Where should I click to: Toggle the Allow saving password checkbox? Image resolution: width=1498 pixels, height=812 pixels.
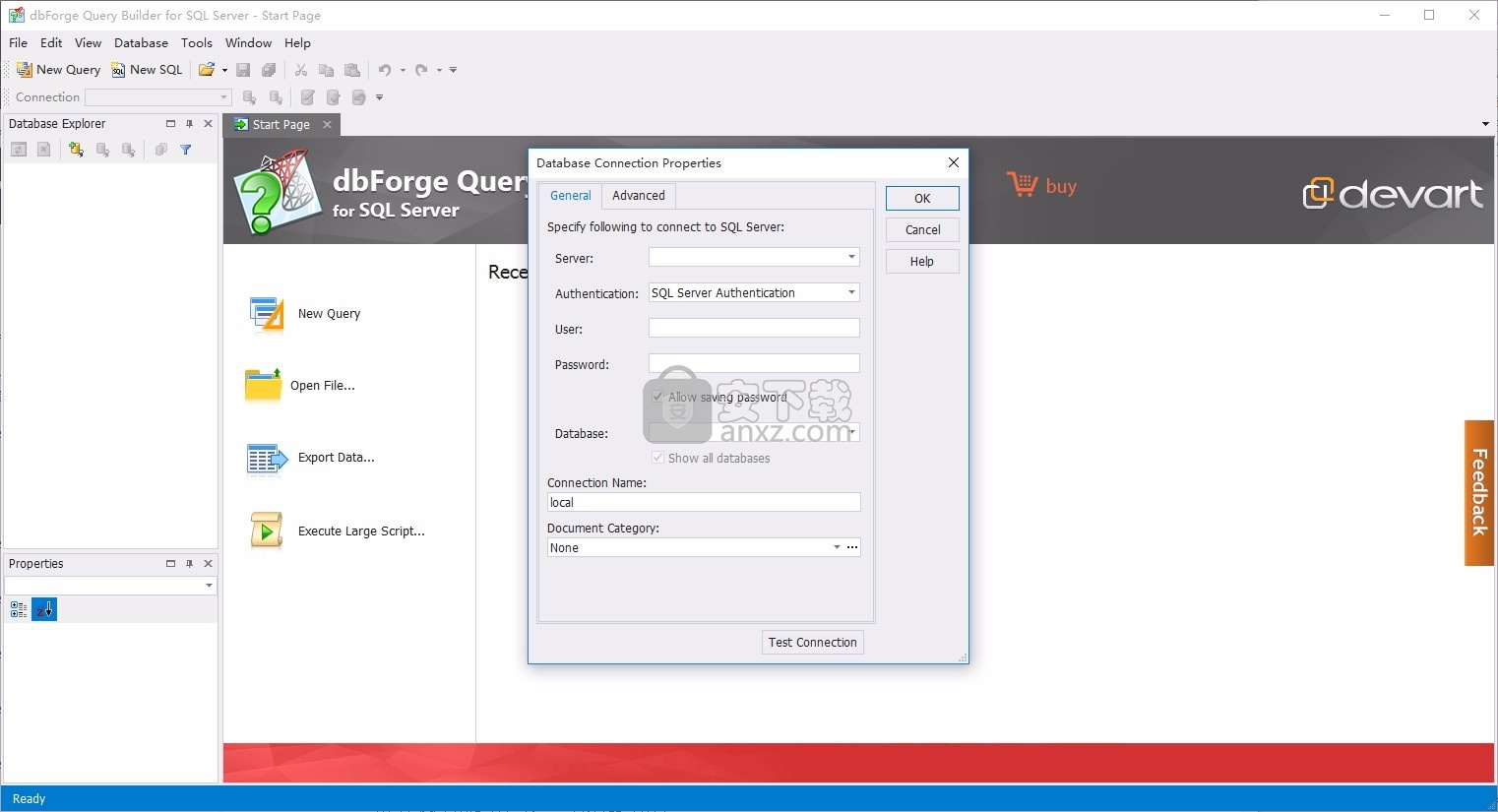click(x=657, y=397)
